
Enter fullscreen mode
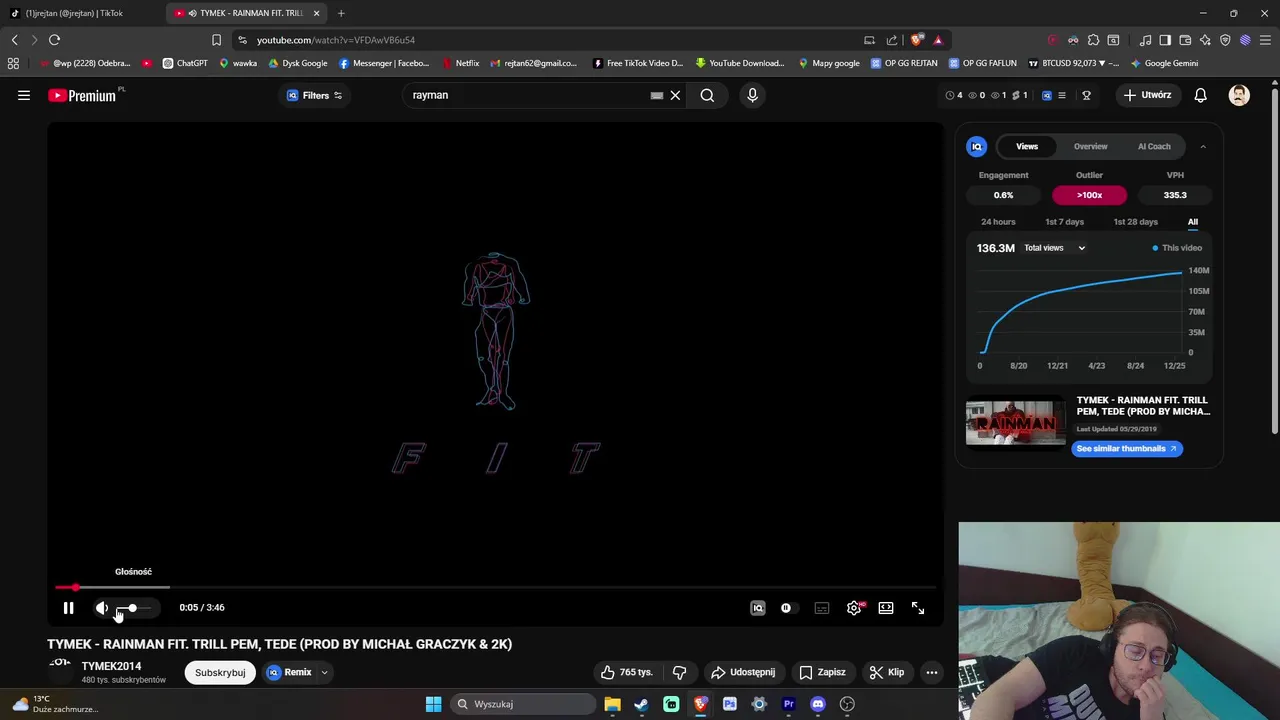(918, 608)
